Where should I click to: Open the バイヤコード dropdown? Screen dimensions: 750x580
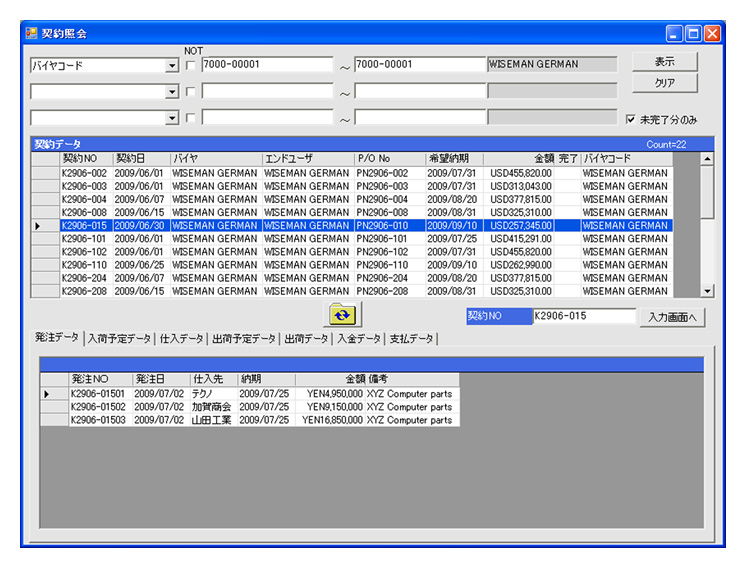[x=172, y=66]
